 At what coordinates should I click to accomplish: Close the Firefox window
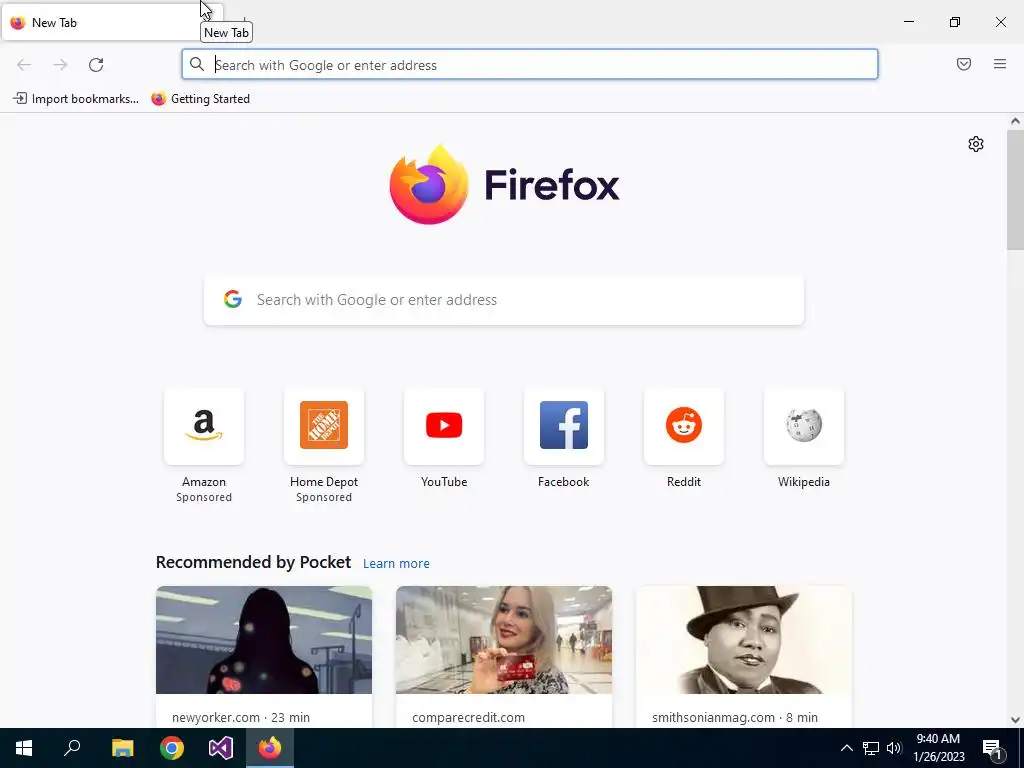(1000, 22)
